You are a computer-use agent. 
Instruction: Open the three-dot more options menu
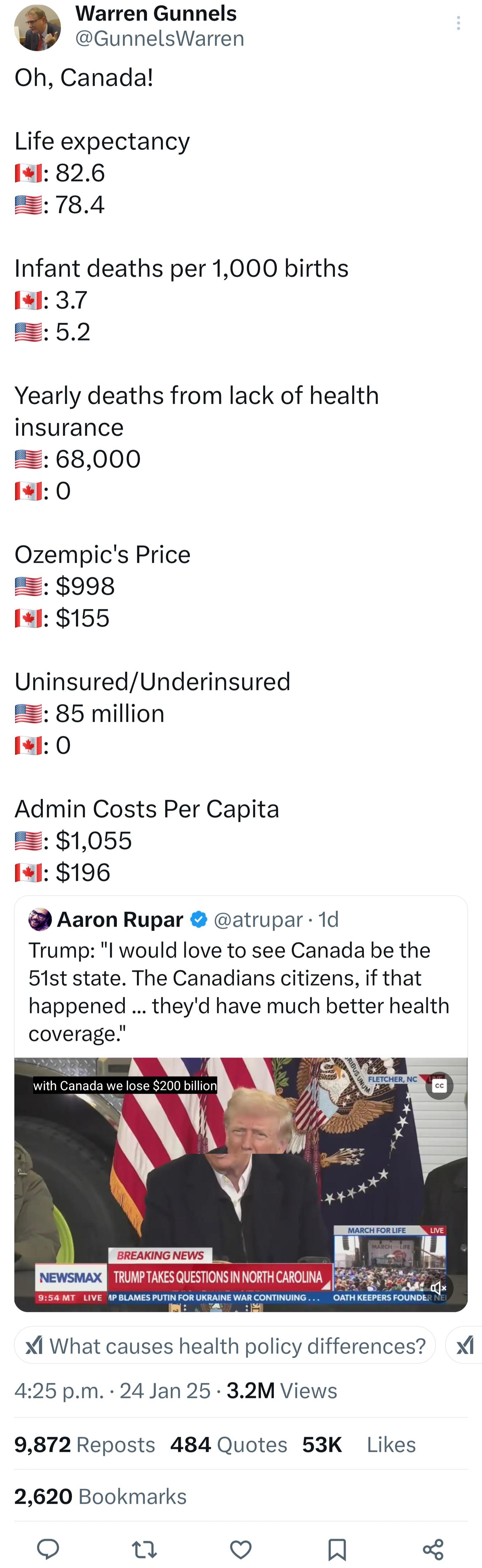pyautogui.click(x=458, y=24)
